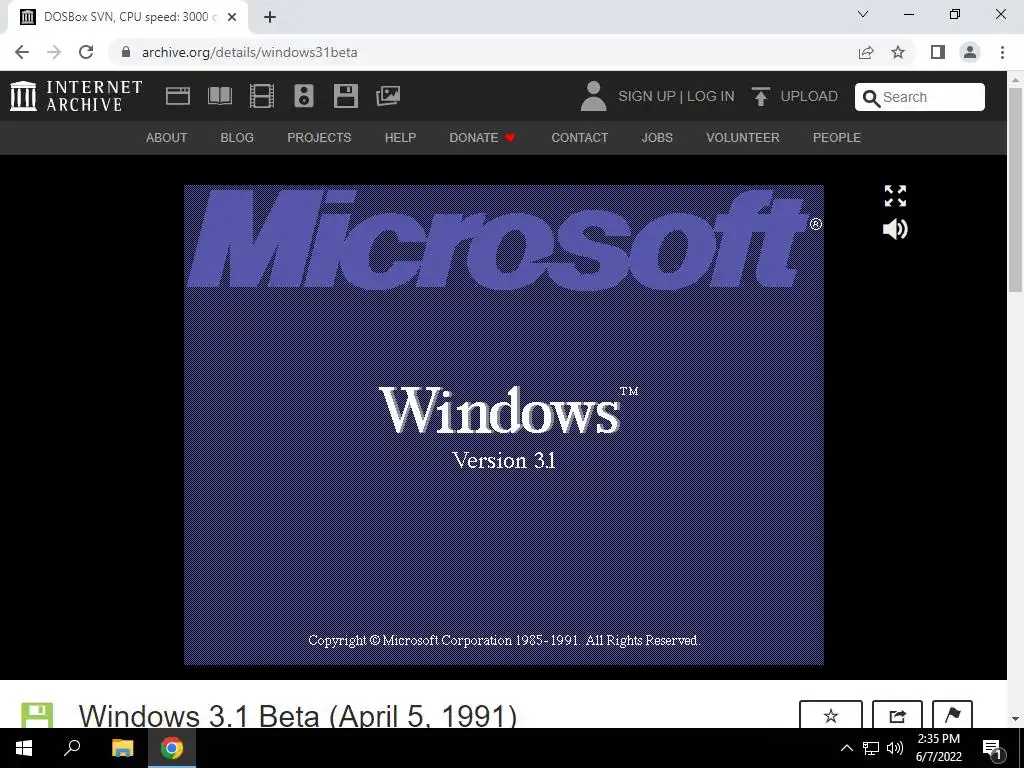Screen dimensions: 1024x768
Task: Open the PROJECTS menu item
Action: pos(319,138)
